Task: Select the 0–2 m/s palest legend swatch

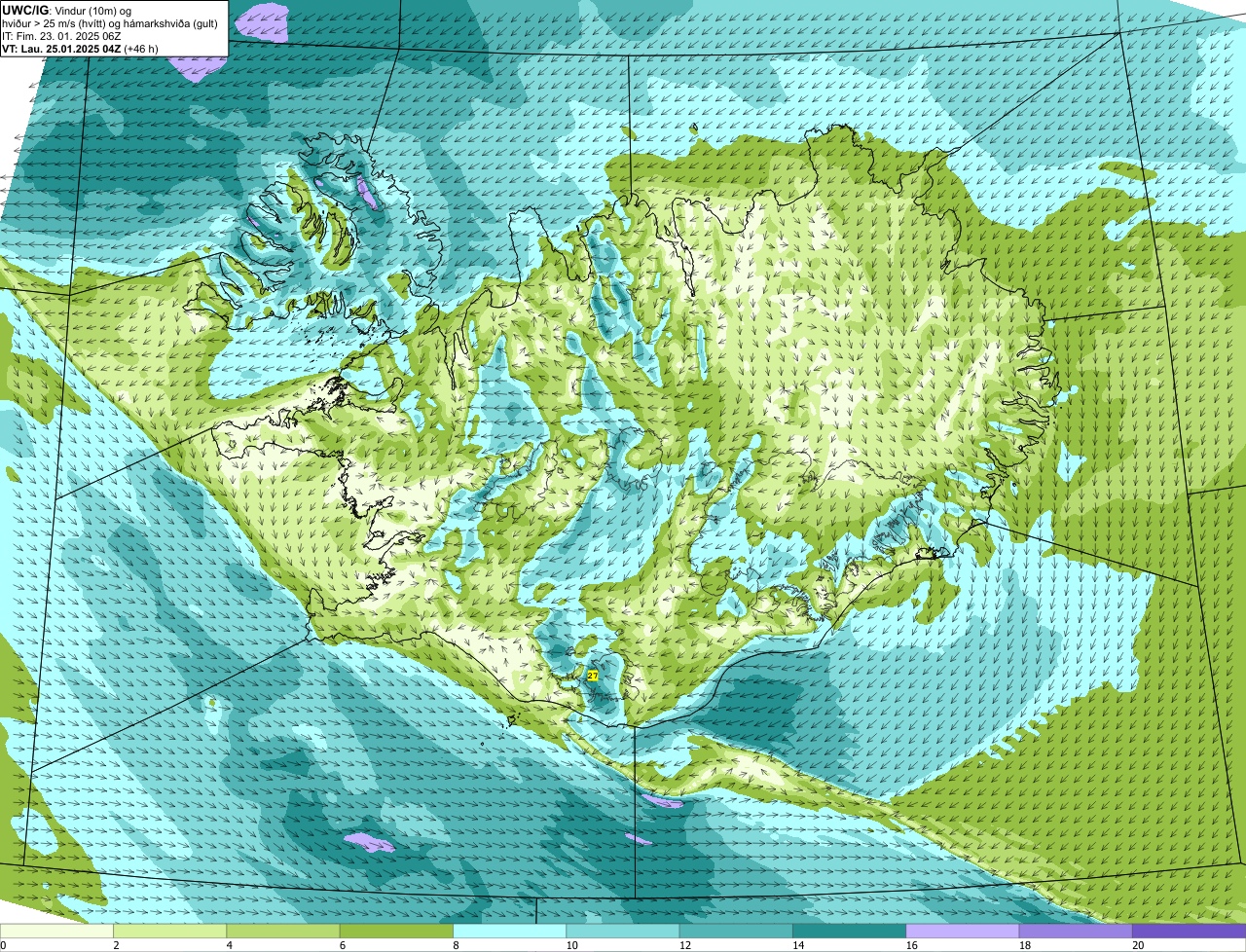Action: (x=56, y=932)
